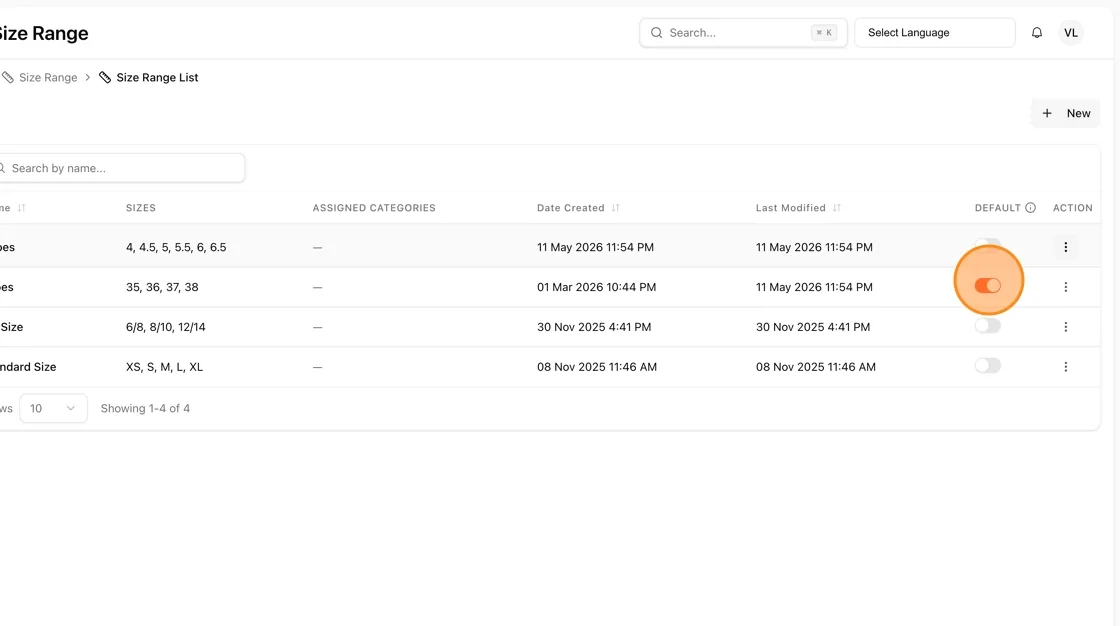This screenshot has height=626, width=1120.
Task: Sort by Last Modified arrows icon
Action: click(x=836, y=208)
